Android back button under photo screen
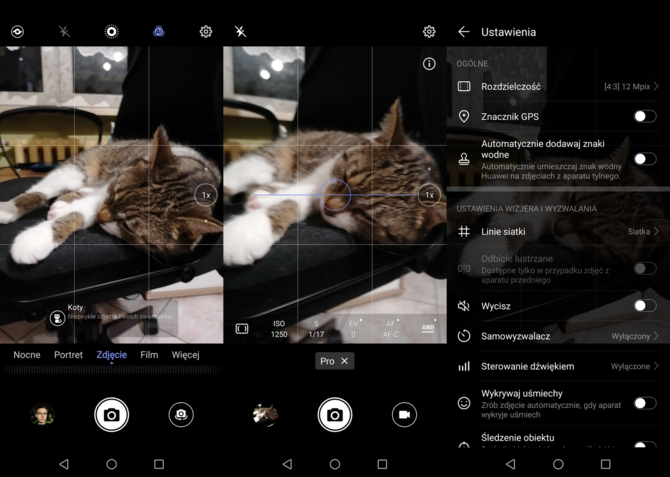Viewport: 670px width, 477px height. coord(64,464)
